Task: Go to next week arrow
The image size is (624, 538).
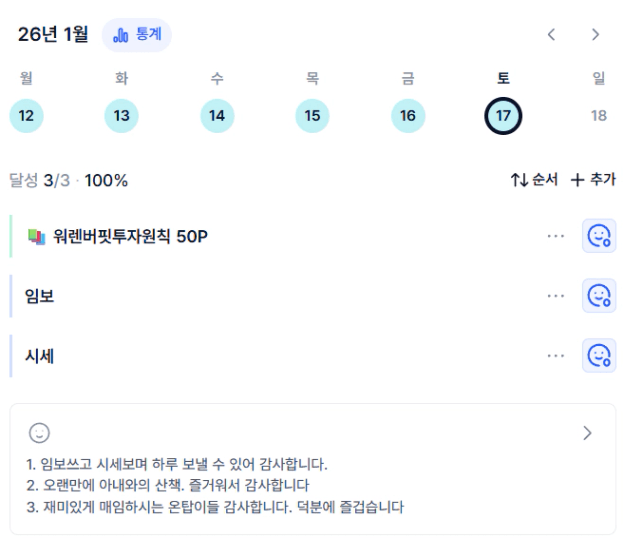Action: pyautogui.click(x=595, y=35)
